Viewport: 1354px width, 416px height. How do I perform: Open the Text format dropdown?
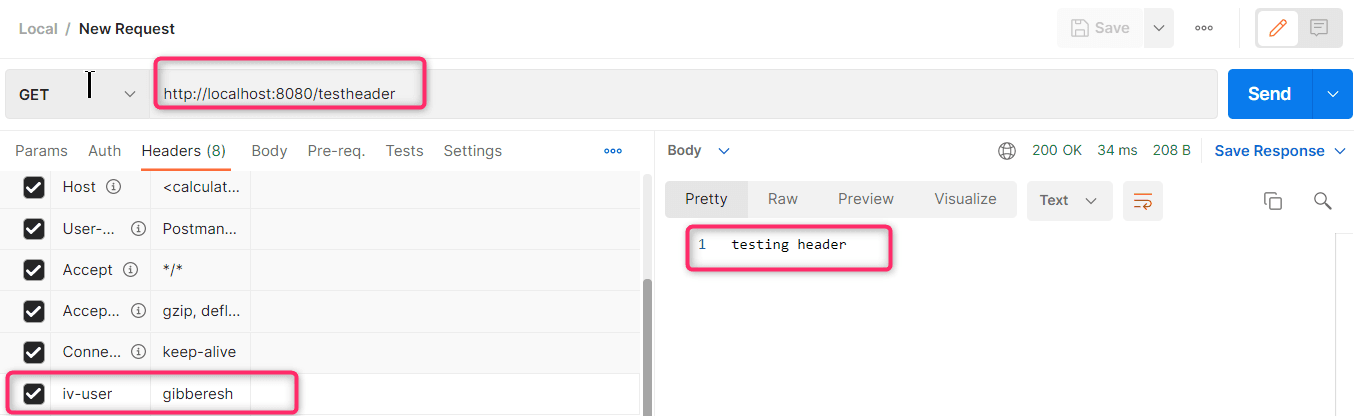point(1069,200)
